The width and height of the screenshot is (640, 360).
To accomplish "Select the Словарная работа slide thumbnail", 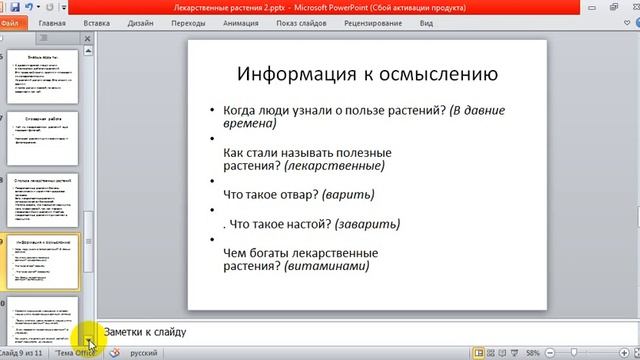I will tap(42, 138).
